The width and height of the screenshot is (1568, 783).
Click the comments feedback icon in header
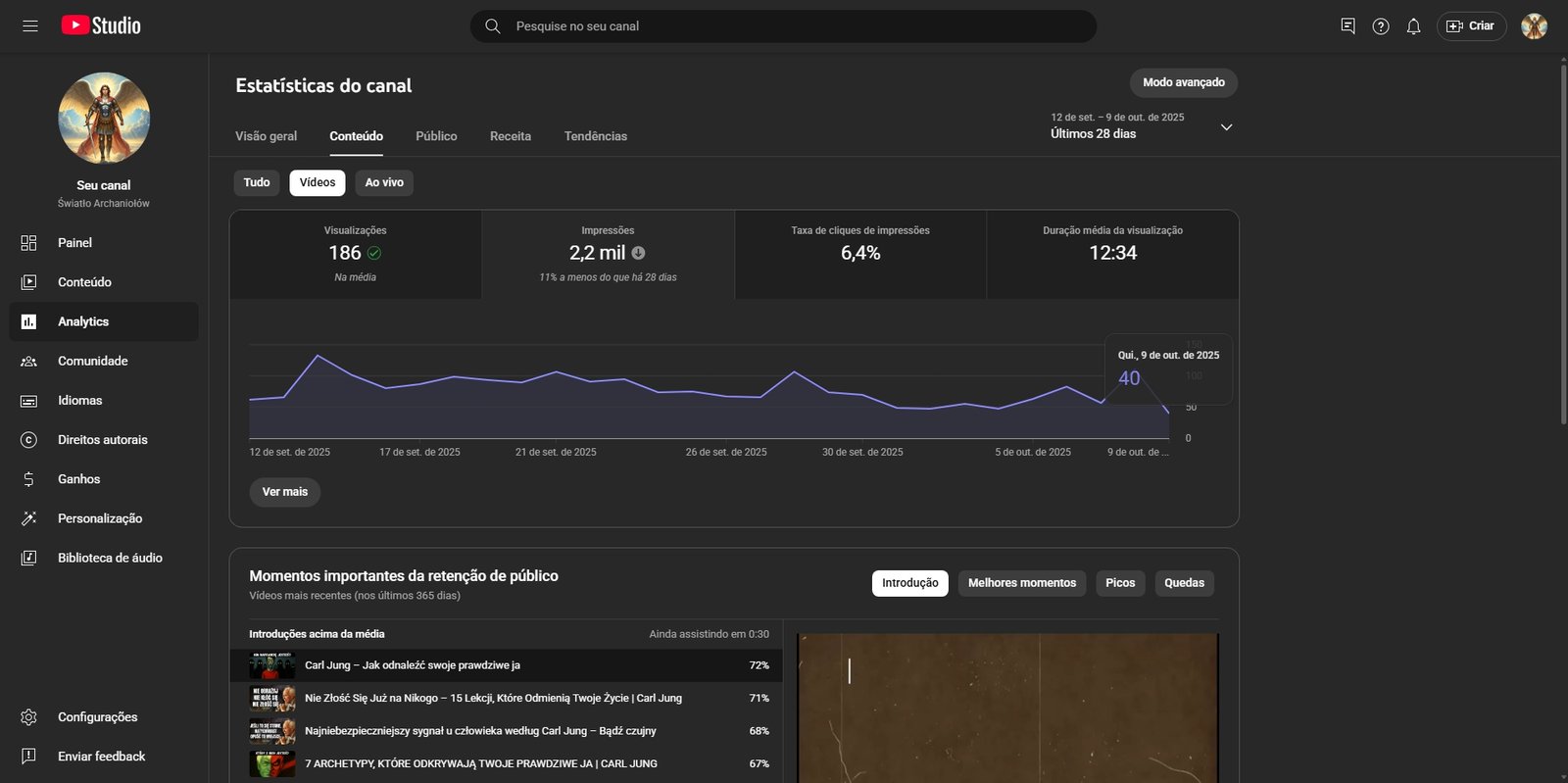pyautogui.click(x=1347, y=26)
